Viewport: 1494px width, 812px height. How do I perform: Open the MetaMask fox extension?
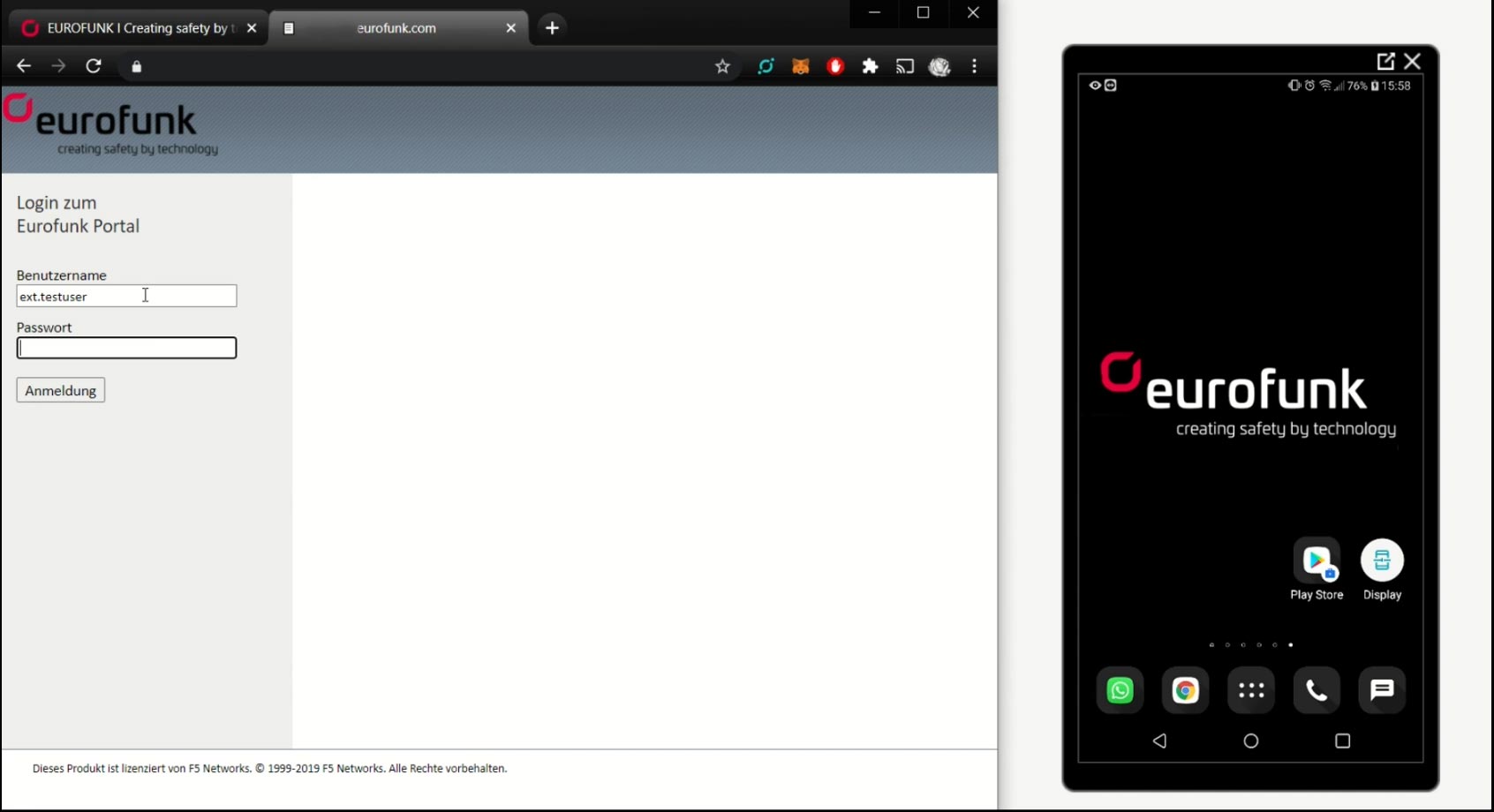coord(801,66)
